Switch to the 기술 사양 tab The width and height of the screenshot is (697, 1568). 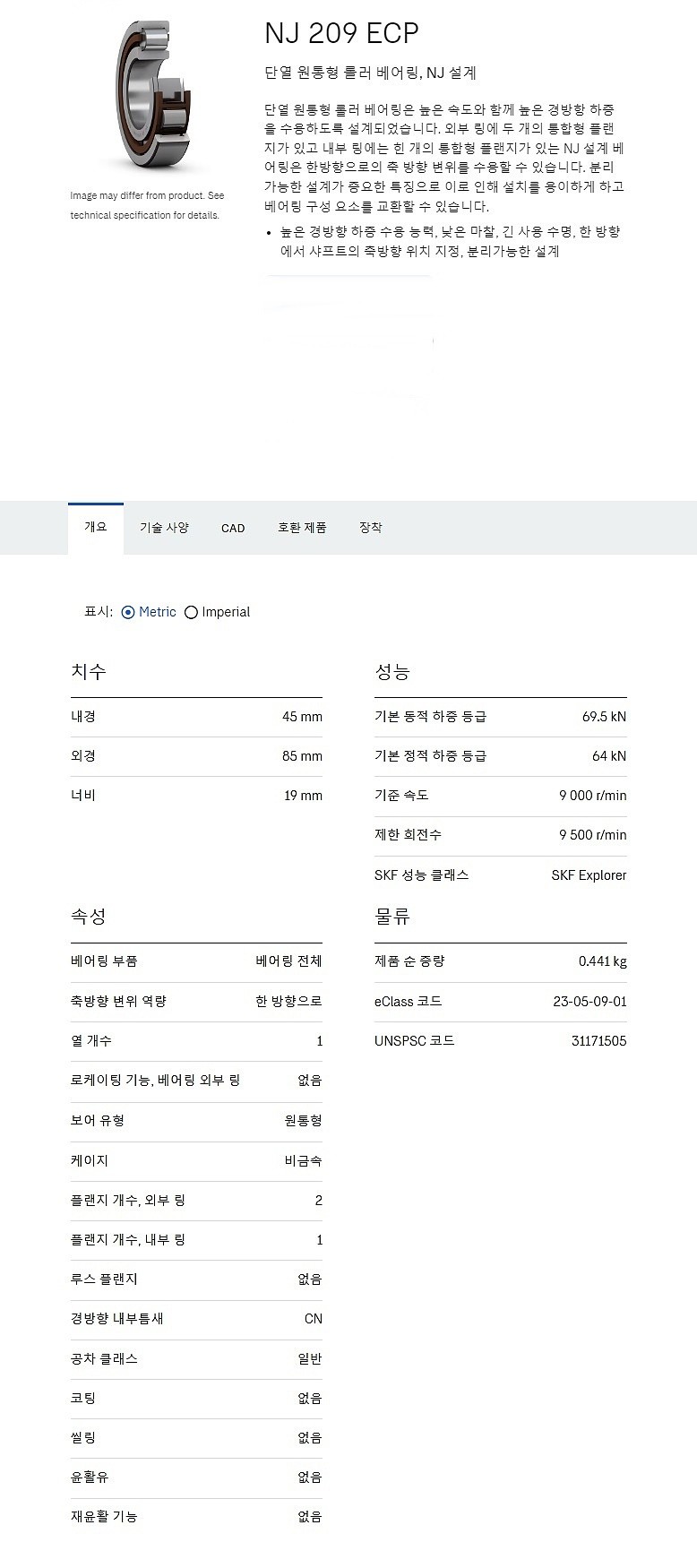tap(164, 528)
